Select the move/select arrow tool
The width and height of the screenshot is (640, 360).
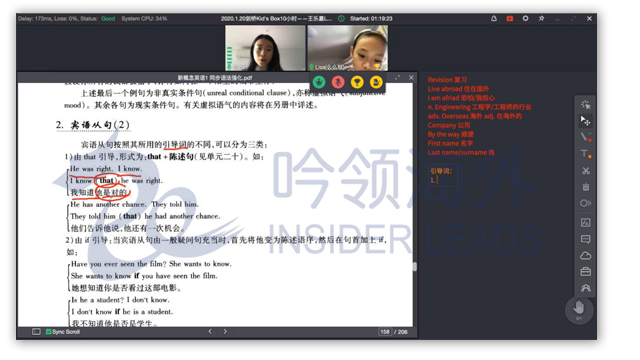point(585,121)
